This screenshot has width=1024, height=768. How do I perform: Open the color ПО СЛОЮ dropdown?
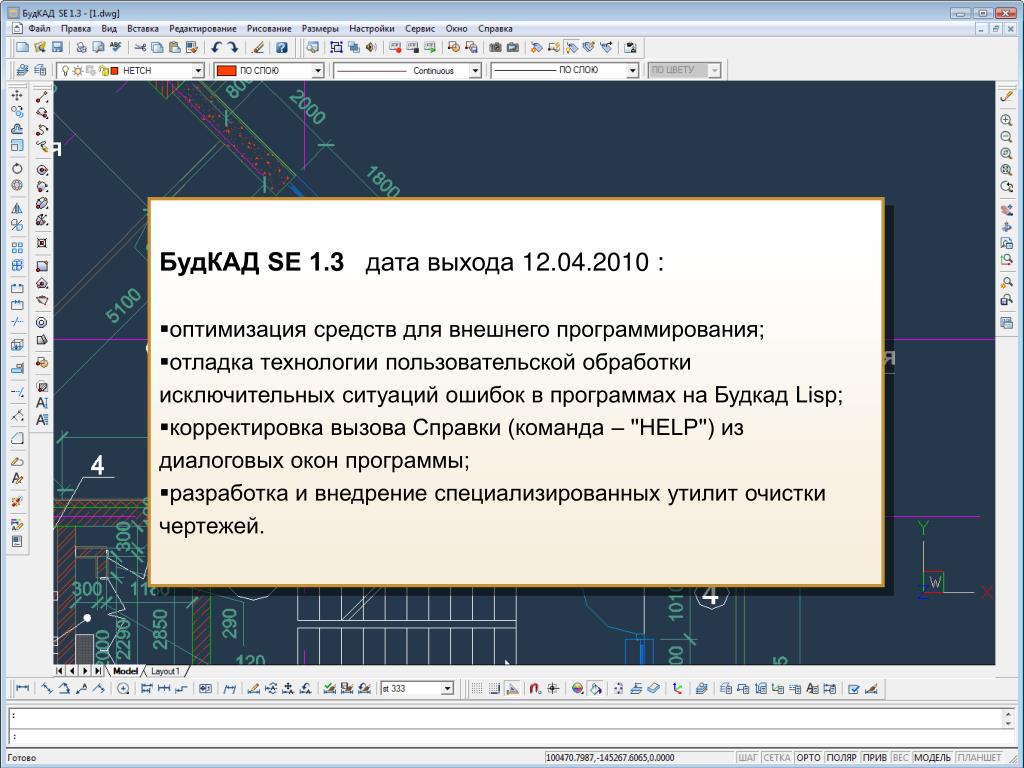tap(318, 70)
